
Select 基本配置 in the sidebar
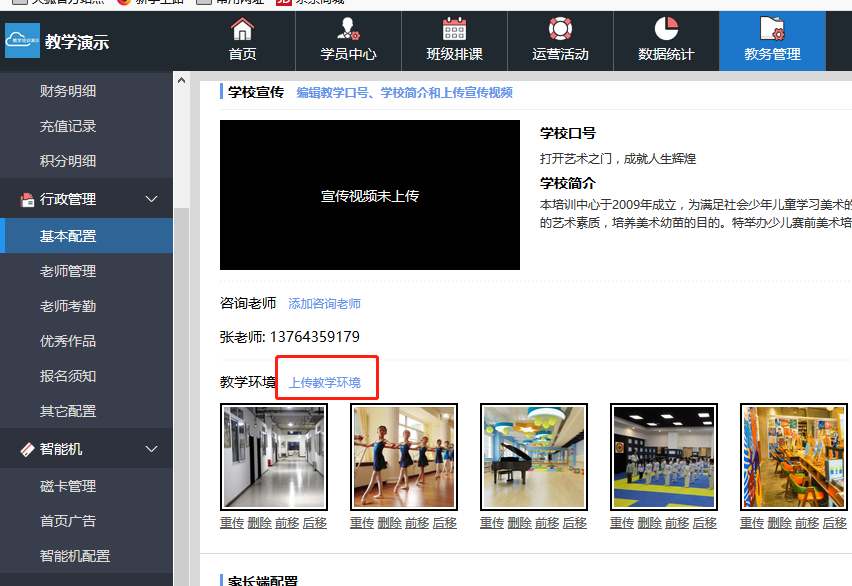tap(68, 236)
